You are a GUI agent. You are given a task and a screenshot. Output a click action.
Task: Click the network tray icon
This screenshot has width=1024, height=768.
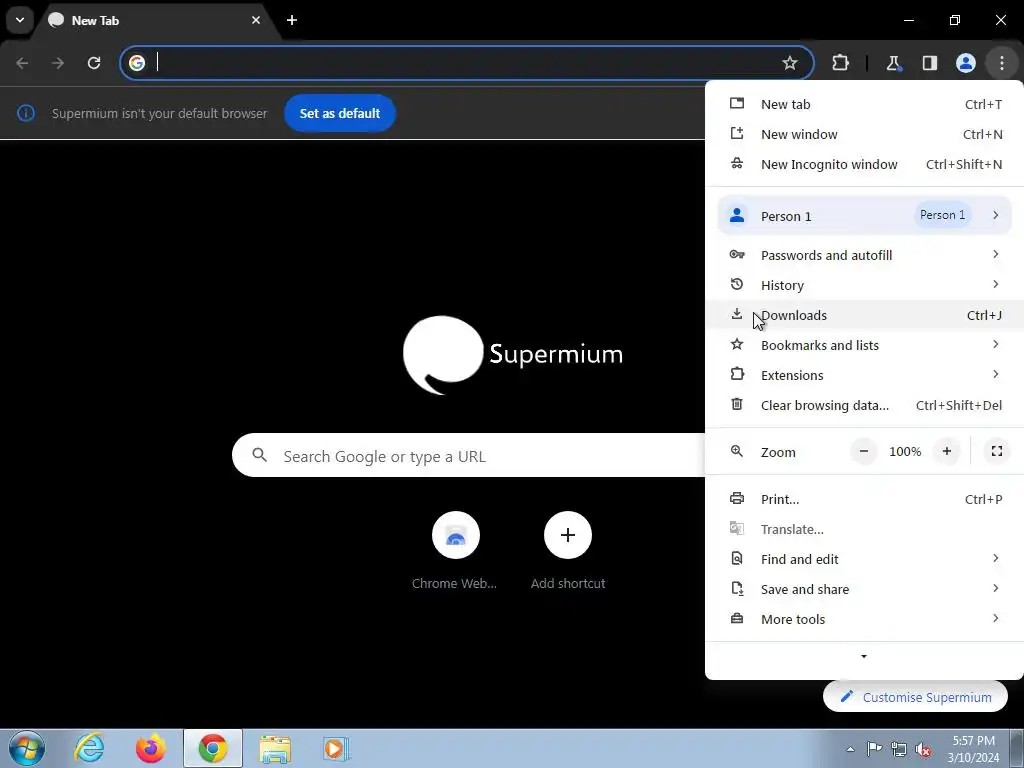899,749
